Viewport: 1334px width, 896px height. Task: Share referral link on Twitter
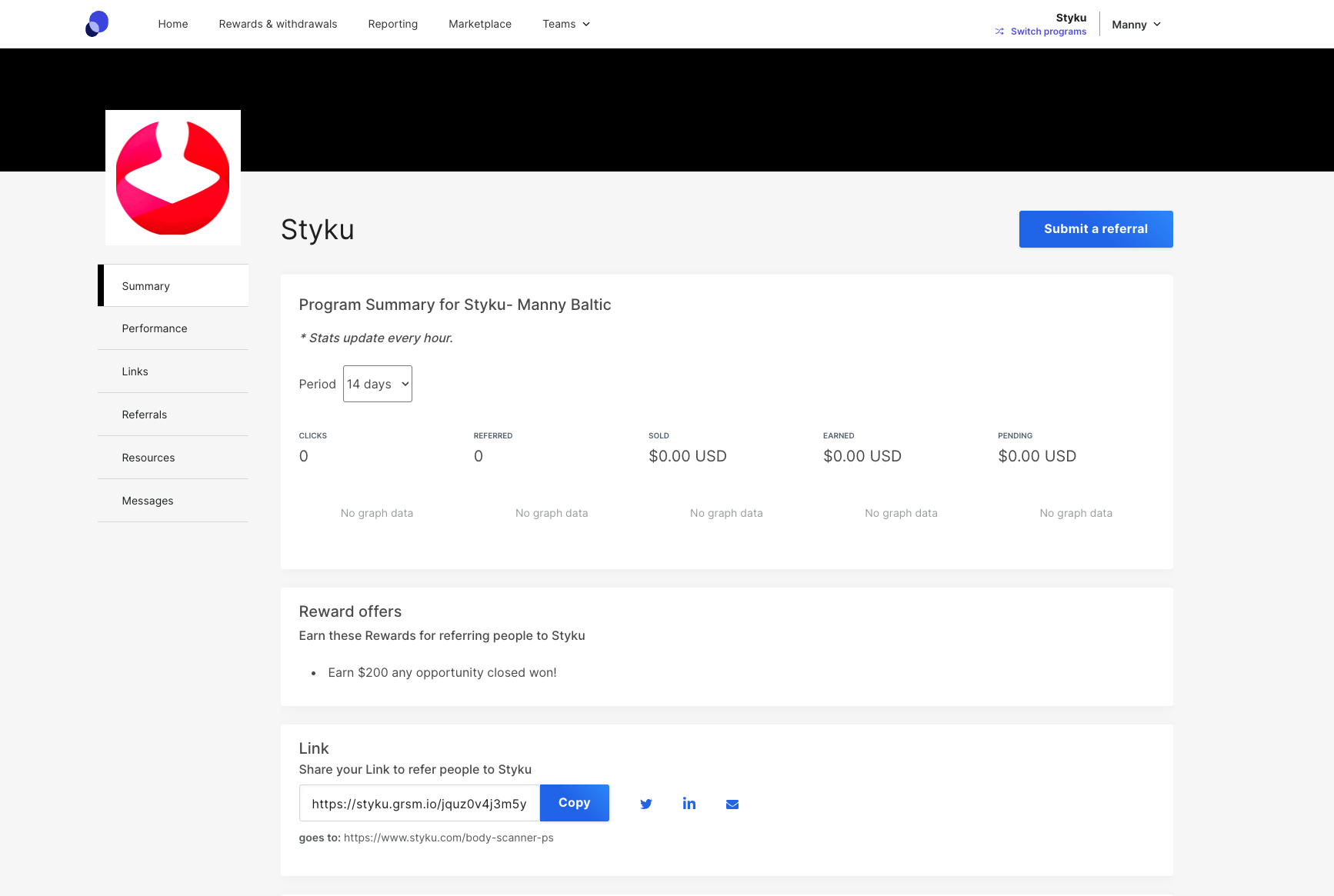pyautogui.click(x=646, y=804)
